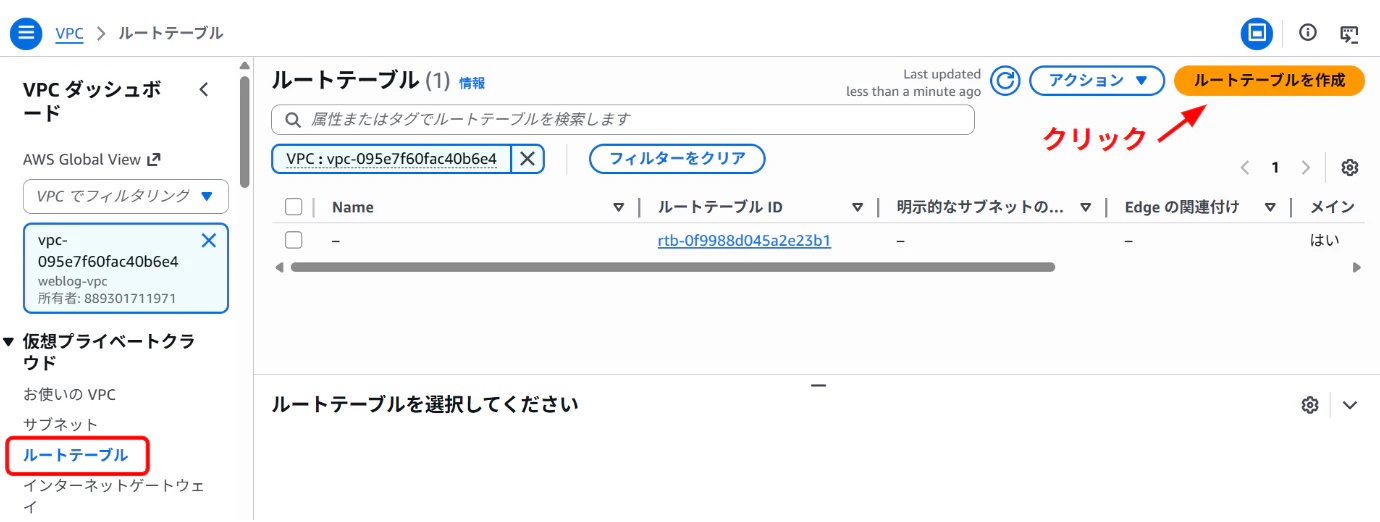
Task: Click the 情報 info link
Action: (472, 83)
